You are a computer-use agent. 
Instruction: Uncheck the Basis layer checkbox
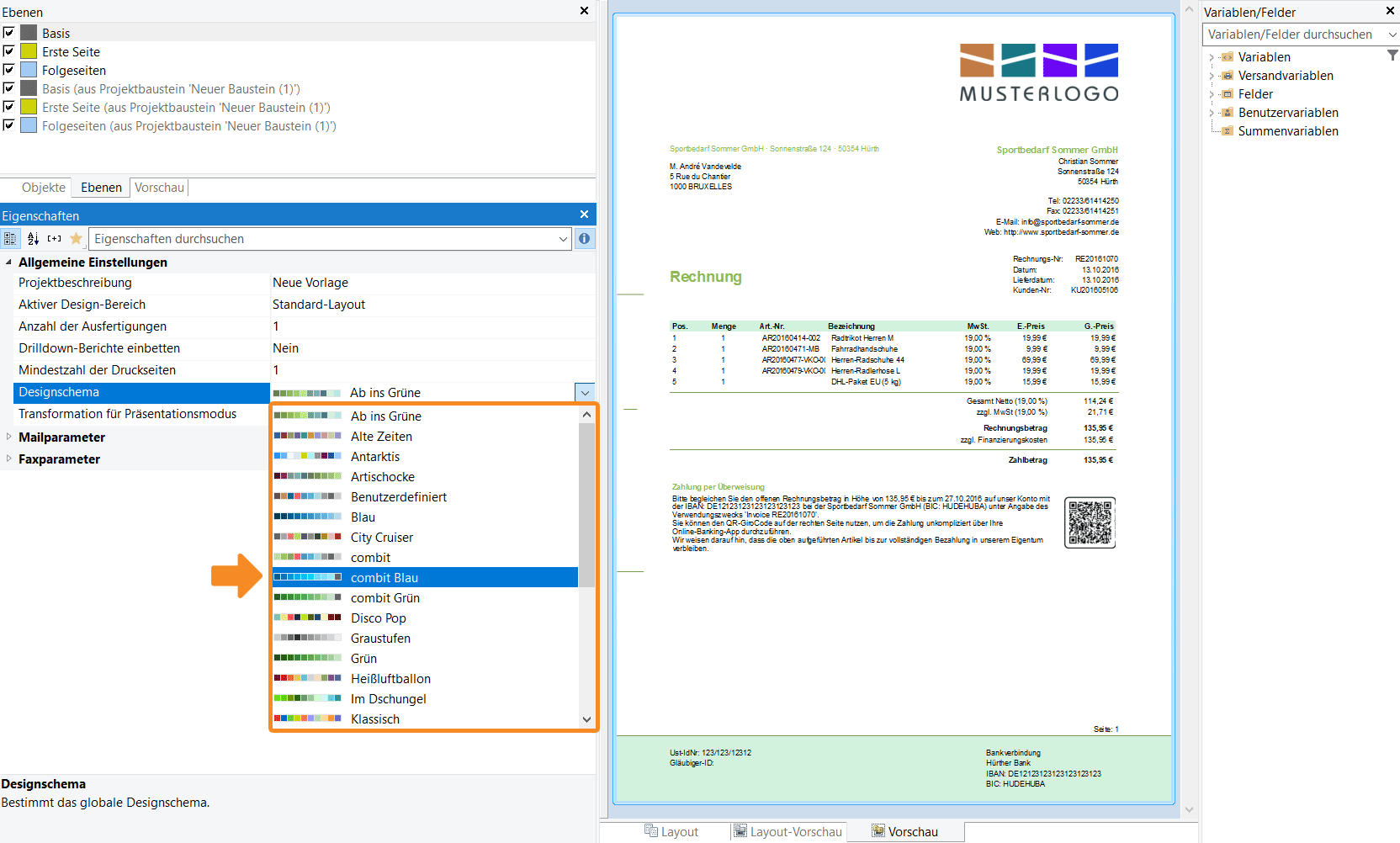(x=9, y=33)
